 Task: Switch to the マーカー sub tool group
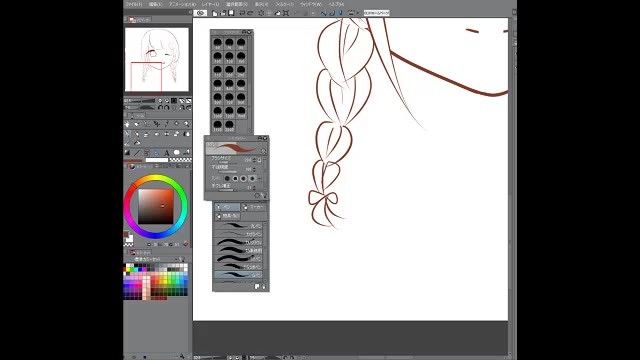click(253, 207)
